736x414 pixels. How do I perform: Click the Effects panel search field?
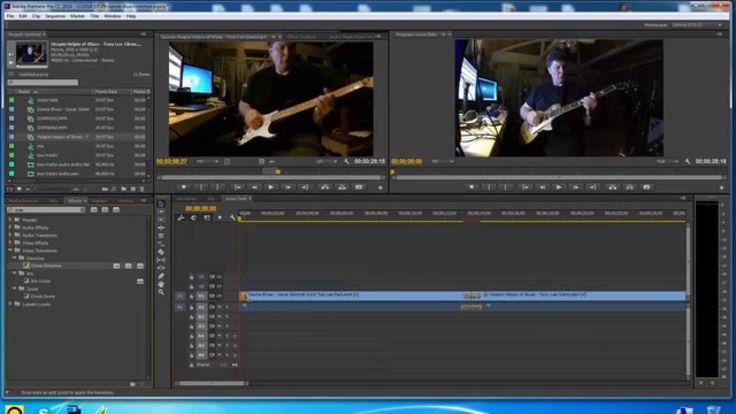pyautogui.click(x=46, y=210)
